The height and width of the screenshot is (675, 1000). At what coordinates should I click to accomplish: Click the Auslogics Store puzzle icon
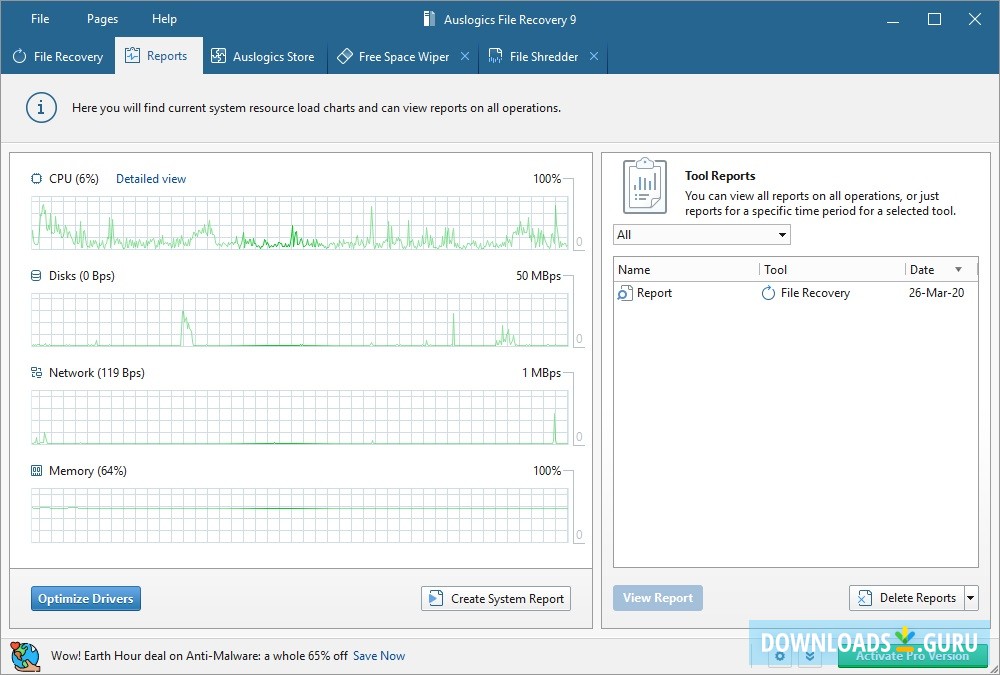click(218, 56)
